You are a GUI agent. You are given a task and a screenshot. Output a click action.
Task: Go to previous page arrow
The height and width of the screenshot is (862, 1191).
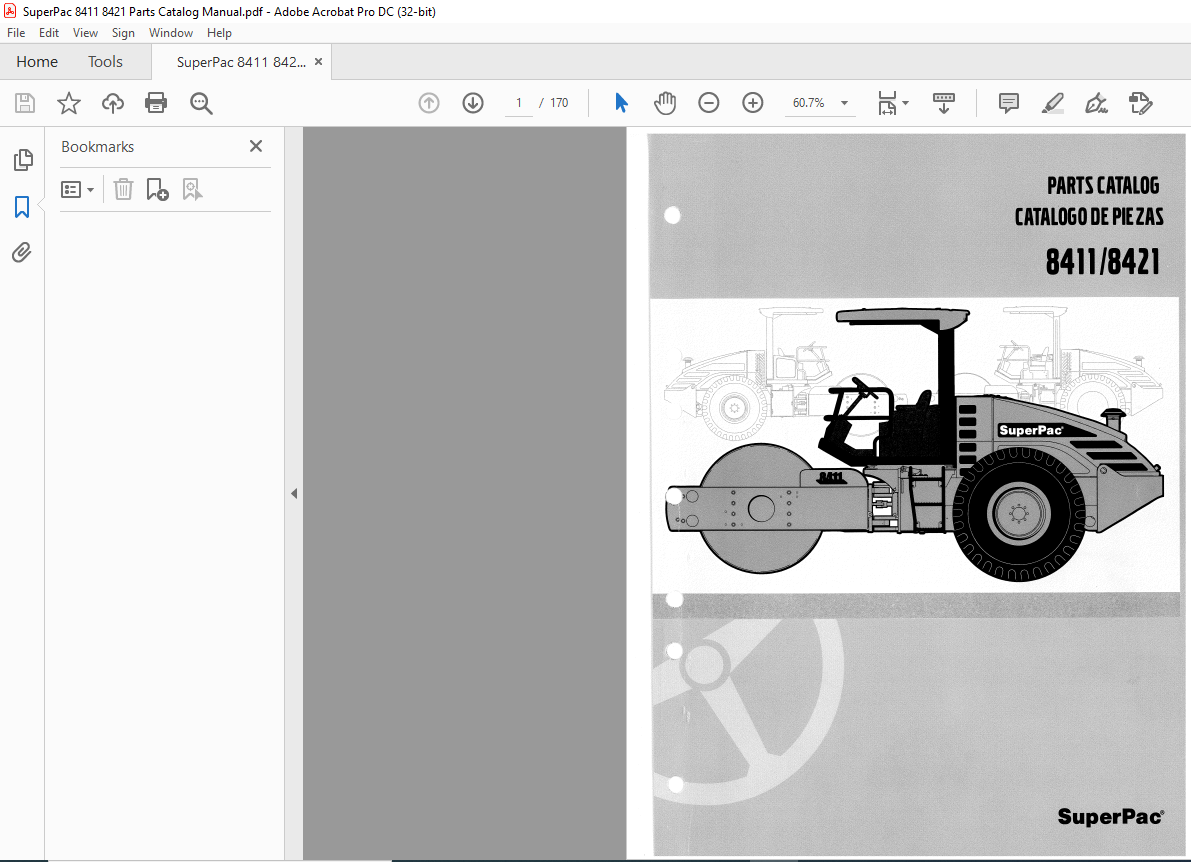tap(429, 103)
